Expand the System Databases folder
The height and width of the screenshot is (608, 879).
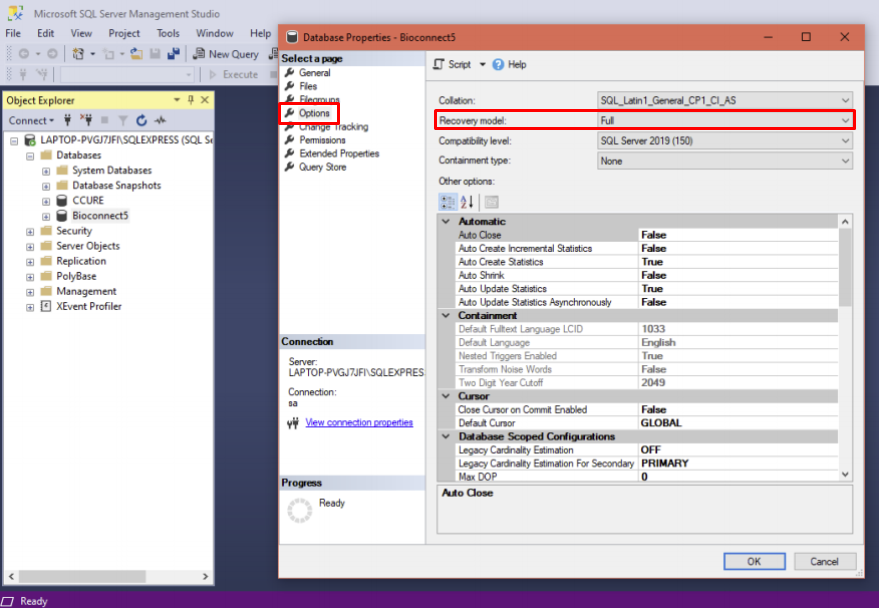46,171
